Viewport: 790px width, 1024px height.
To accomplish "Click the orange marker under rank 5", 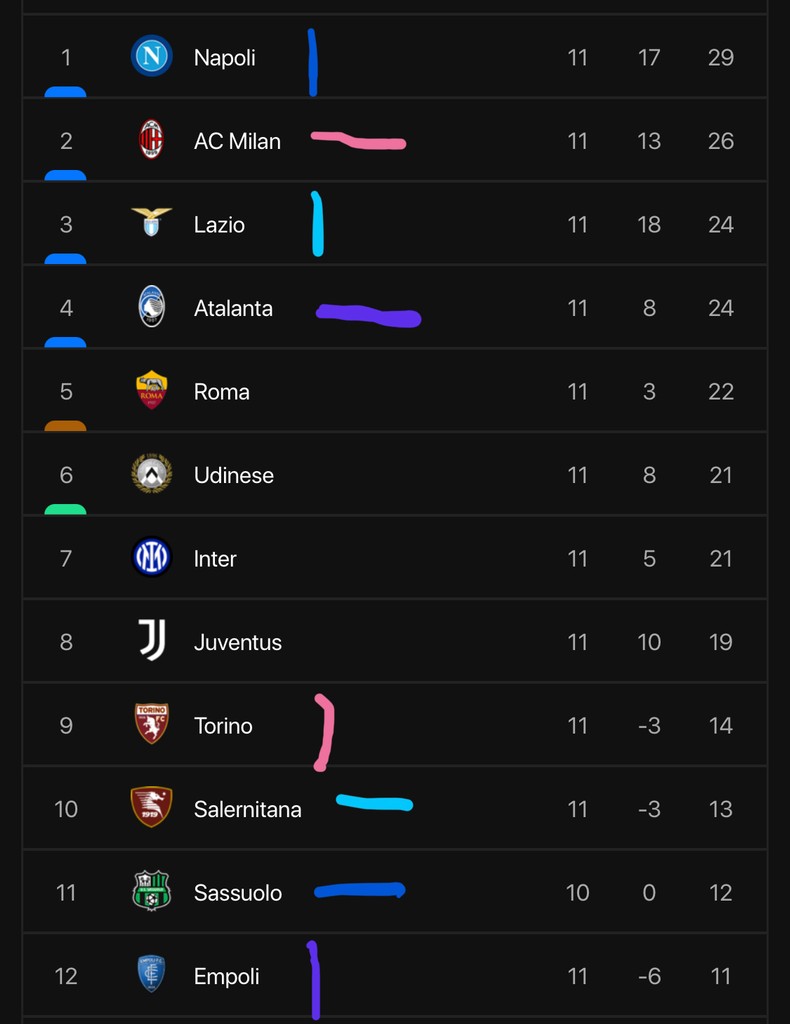I will coord(65,426).
